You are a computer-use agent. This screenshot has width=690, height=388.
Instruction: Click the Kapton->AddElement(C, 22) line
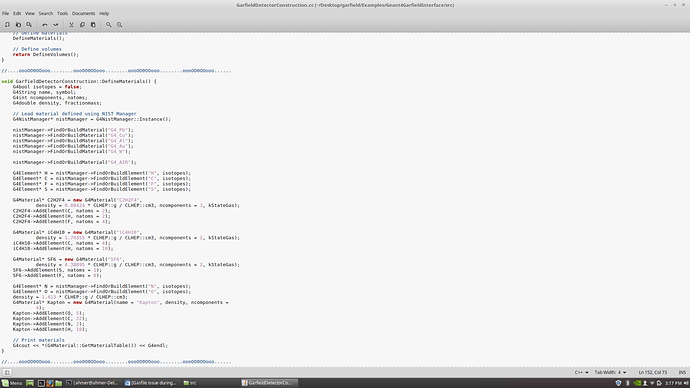50,318
